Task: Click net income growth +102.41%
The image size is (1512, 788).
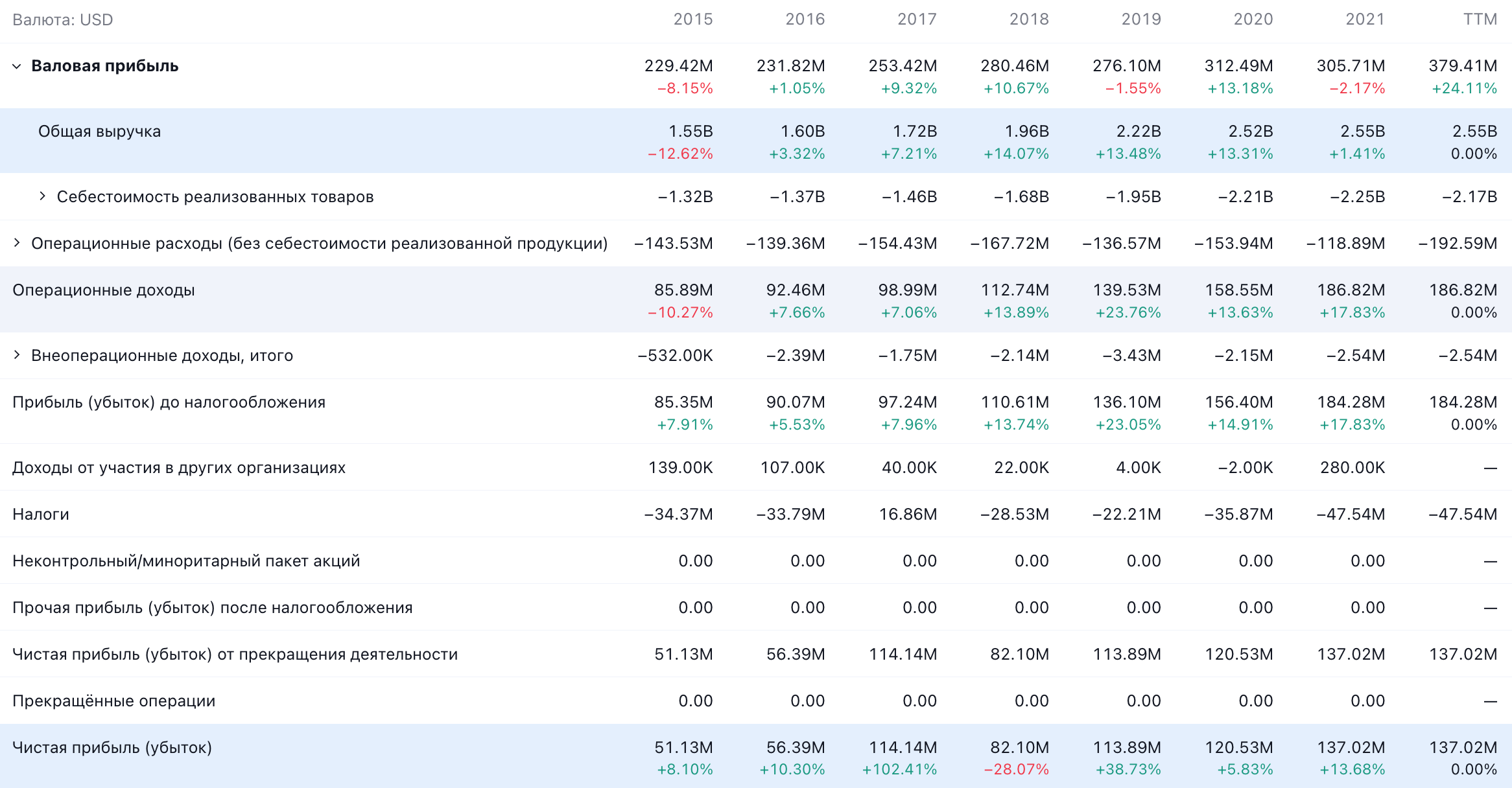Action: pos(899,769)
